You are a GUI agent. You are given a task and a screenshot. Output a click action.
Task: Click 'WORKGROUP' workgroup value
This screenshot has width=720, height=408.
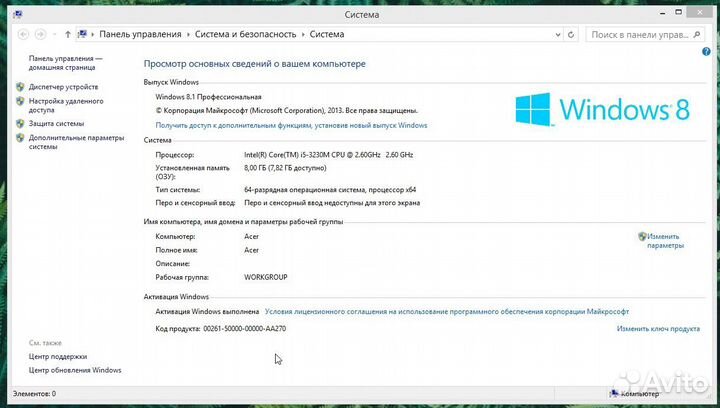pos(265,277)
